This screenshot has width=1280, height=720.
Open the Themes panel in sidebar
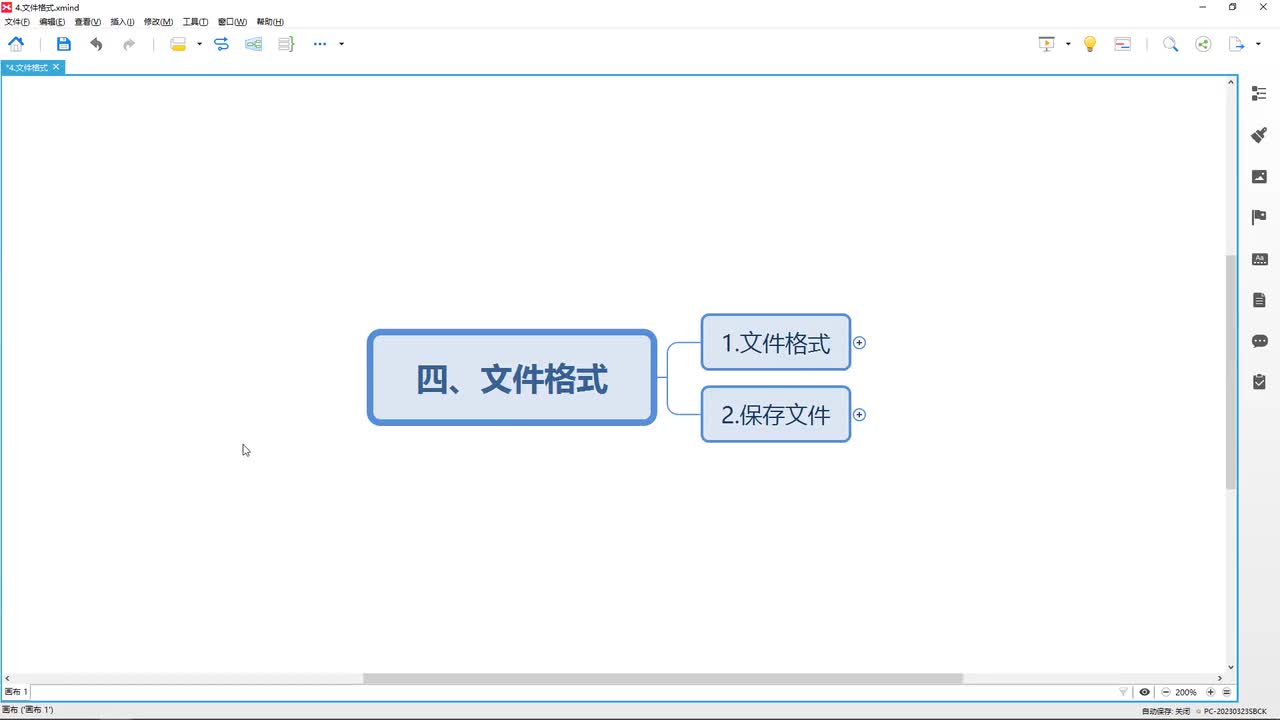point(1259,258)
